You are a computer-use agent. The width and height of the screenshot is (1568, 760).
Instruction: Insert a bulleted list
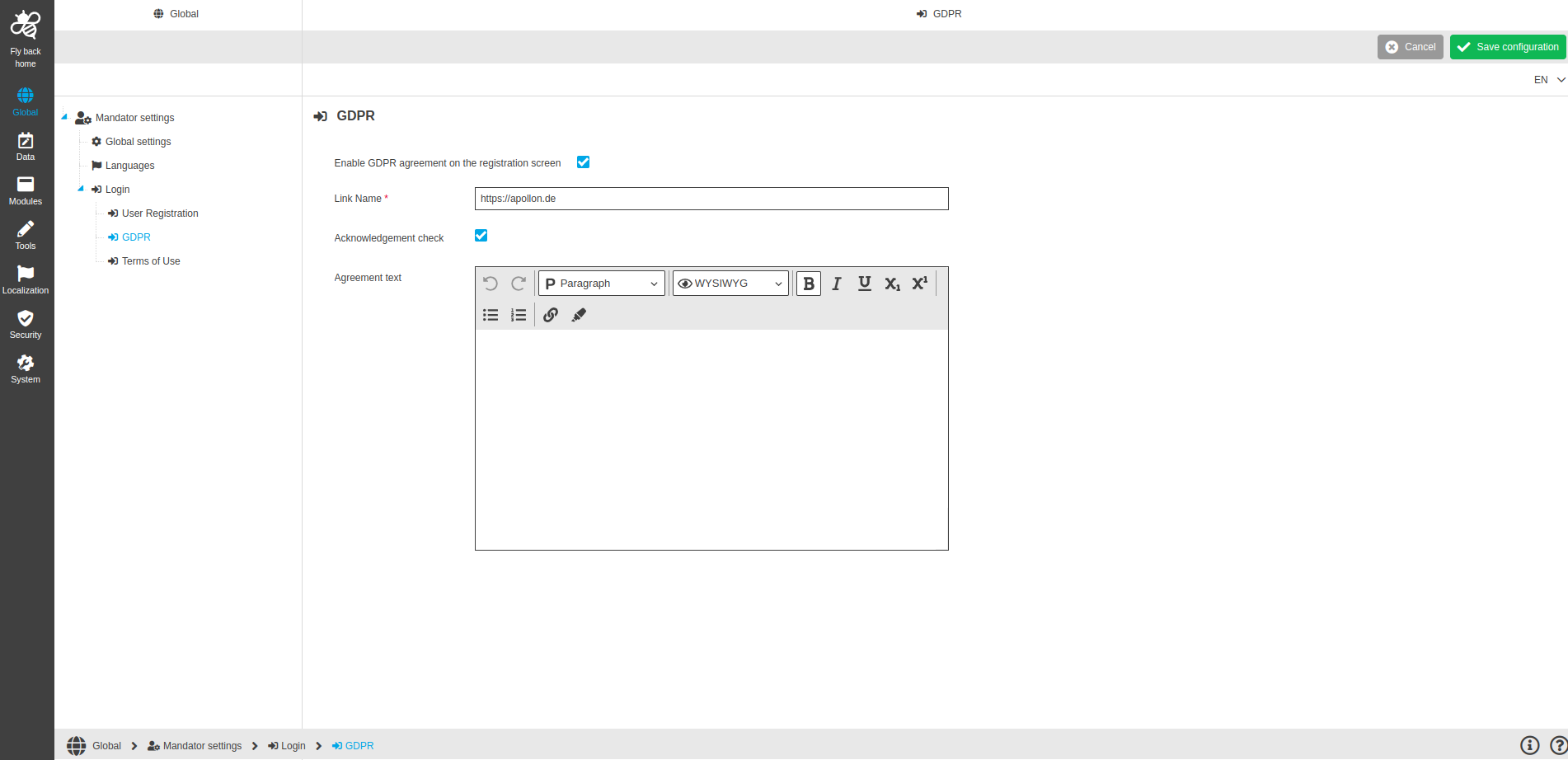491,315
